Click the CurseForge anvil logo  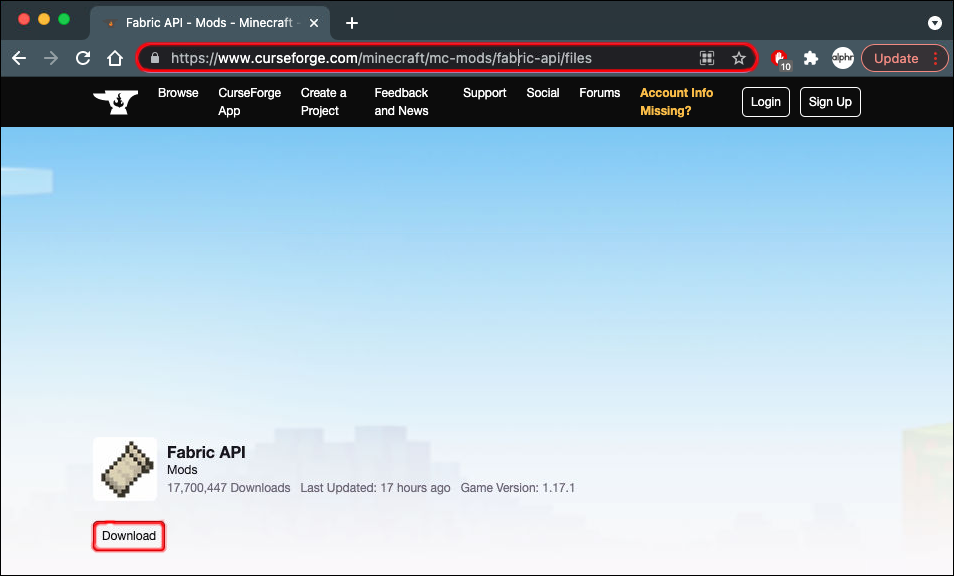click(116, 102)
